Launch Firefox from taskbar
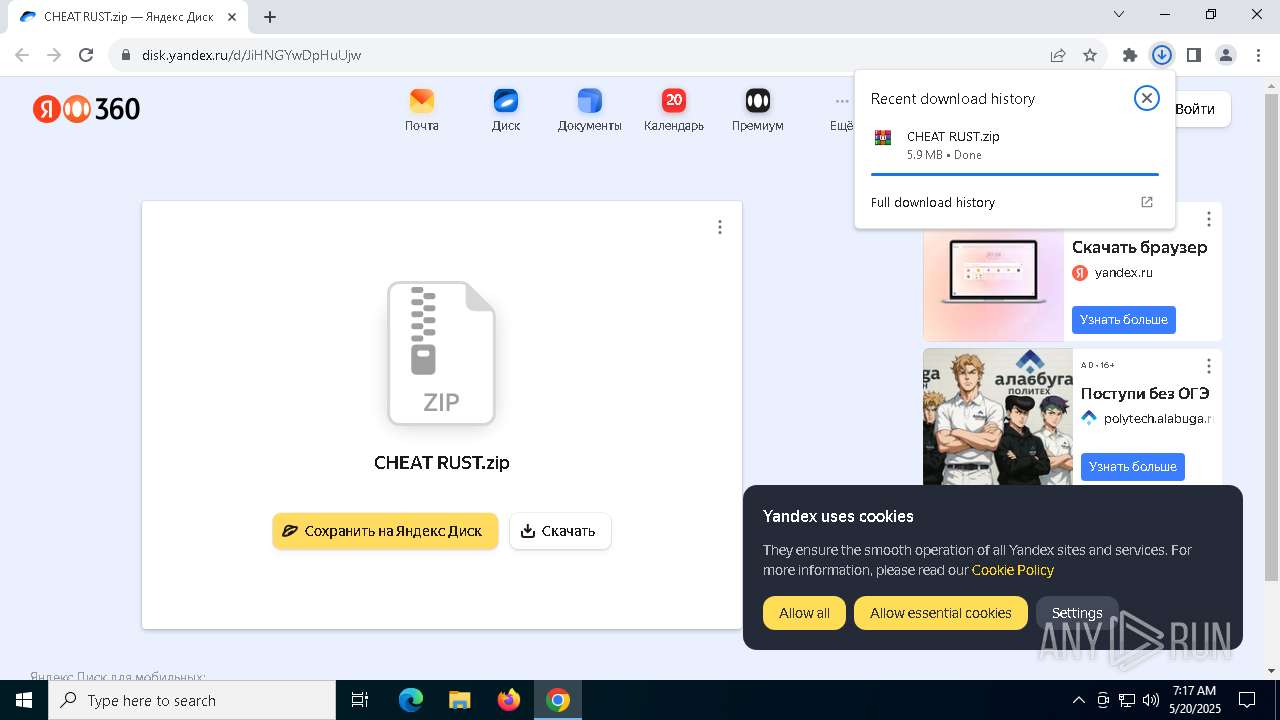 [x=508, y=700]
